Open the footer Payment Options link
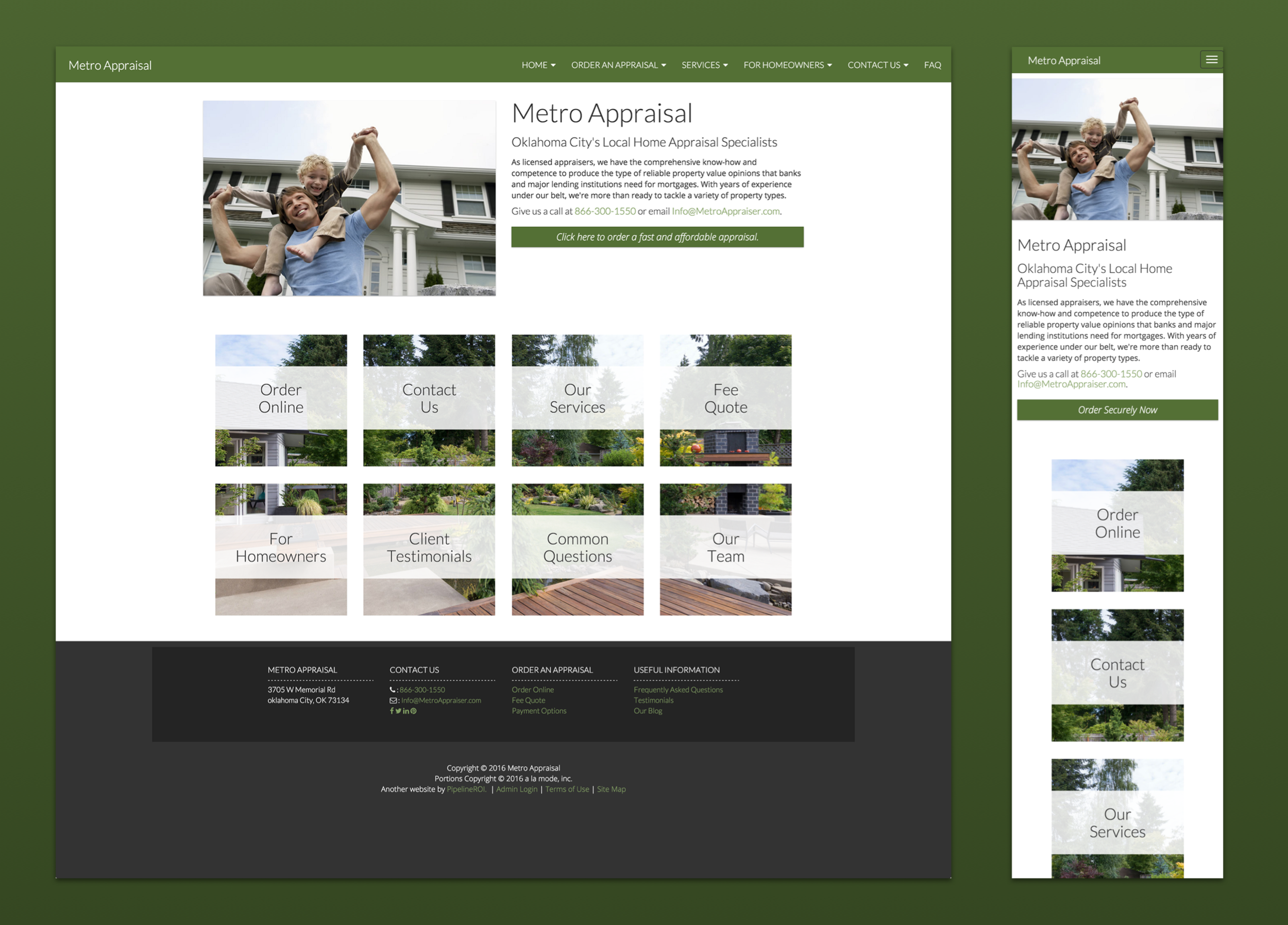This screenshot has height=925, width=1288. coord(539,711)
